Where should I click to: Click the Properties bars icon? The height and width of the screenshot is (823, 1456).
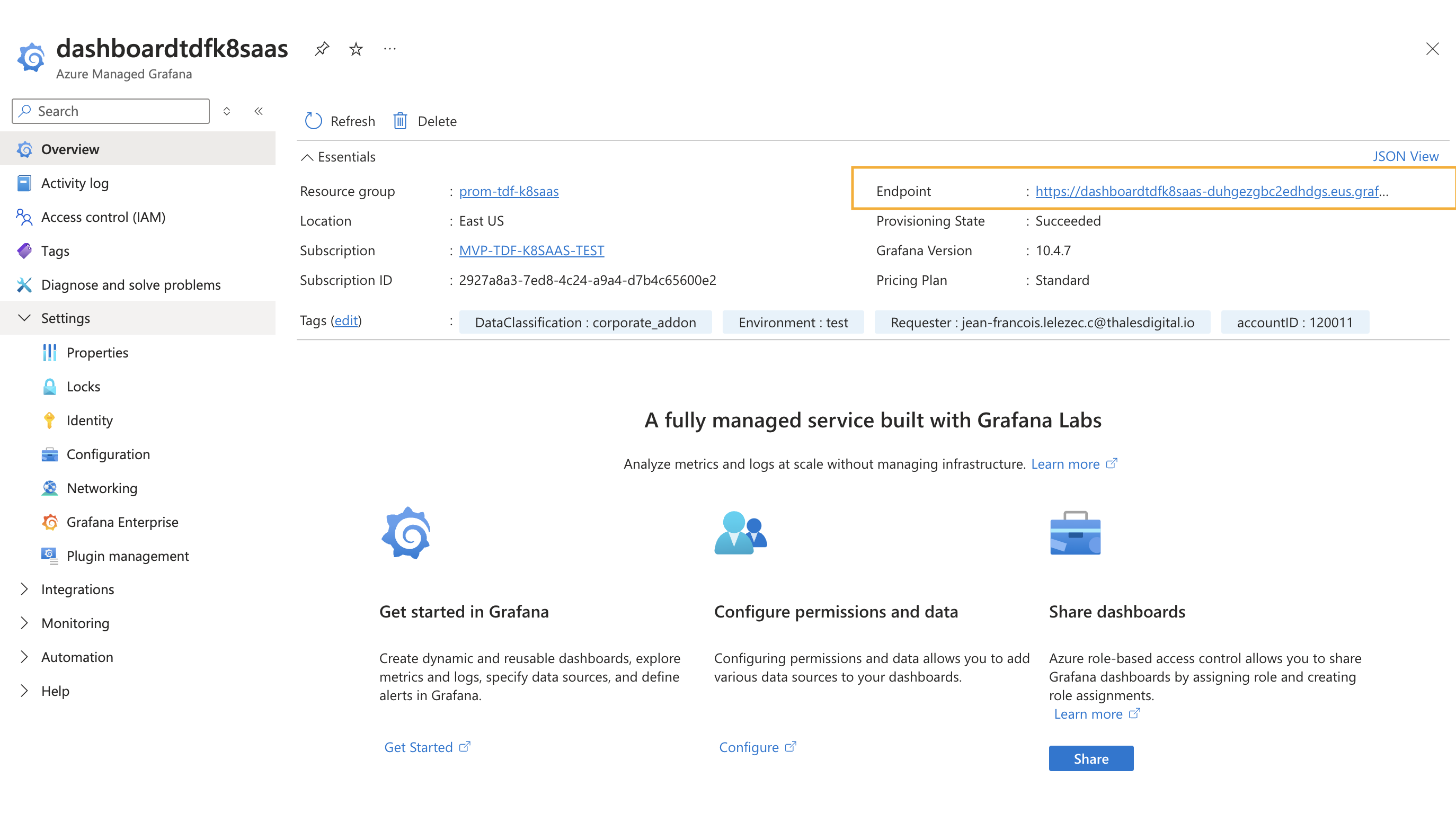50,353
